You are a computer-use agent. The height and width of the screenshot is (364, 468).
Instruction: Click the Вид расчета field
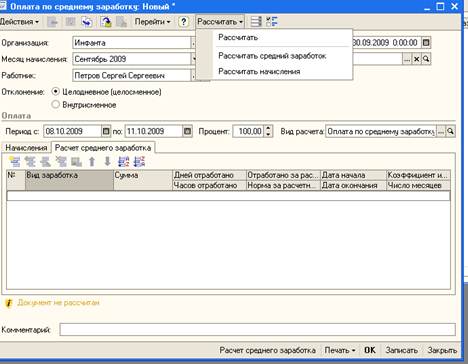[x=381, y=131]
